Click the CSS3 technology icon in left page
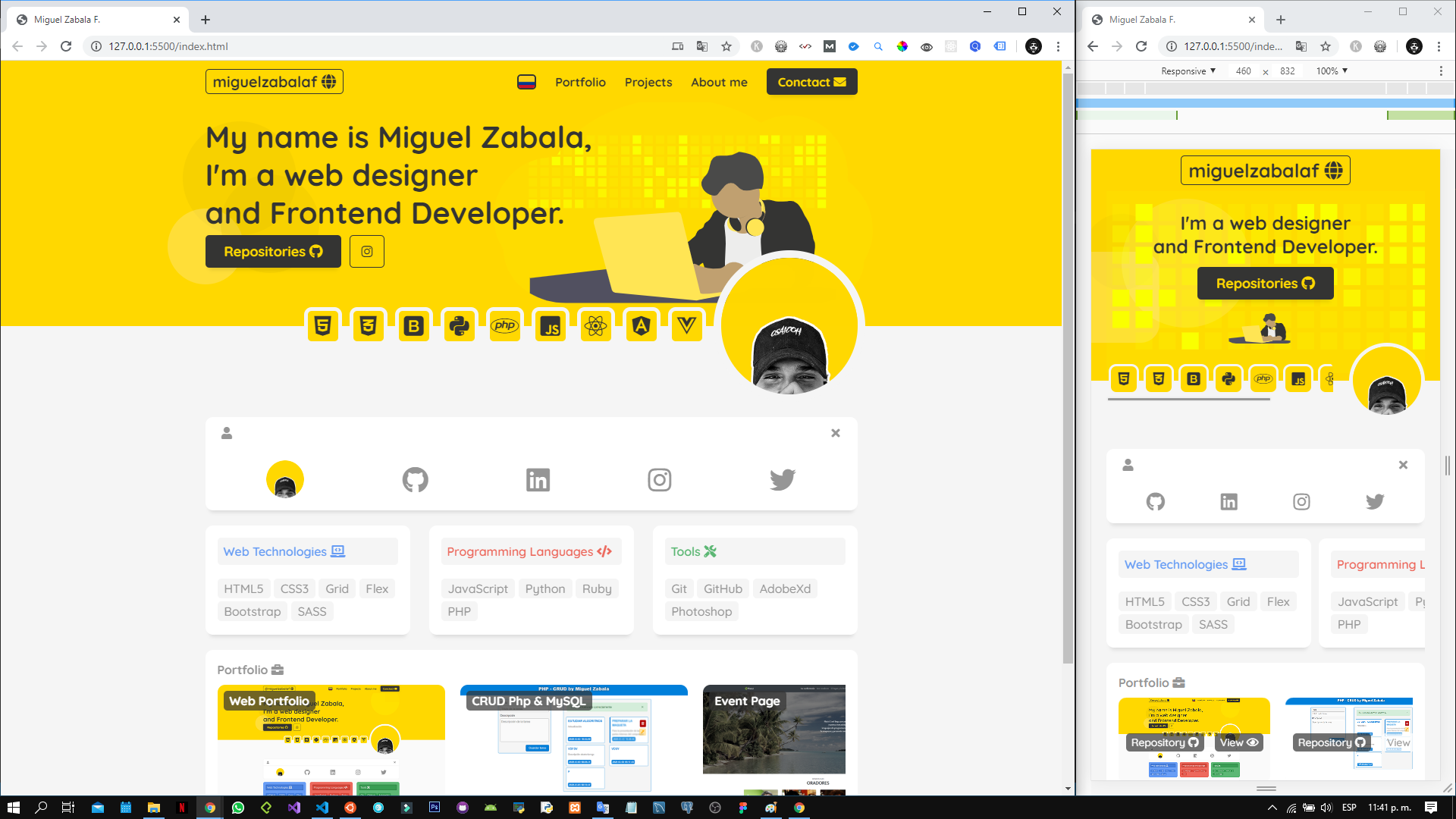This screenshot has width=1456, height=819. [x=369, y=326]
